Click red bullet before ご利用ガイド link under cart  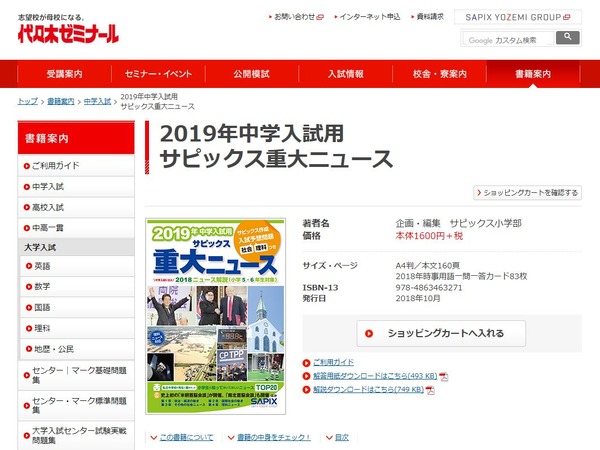point(306,362)
